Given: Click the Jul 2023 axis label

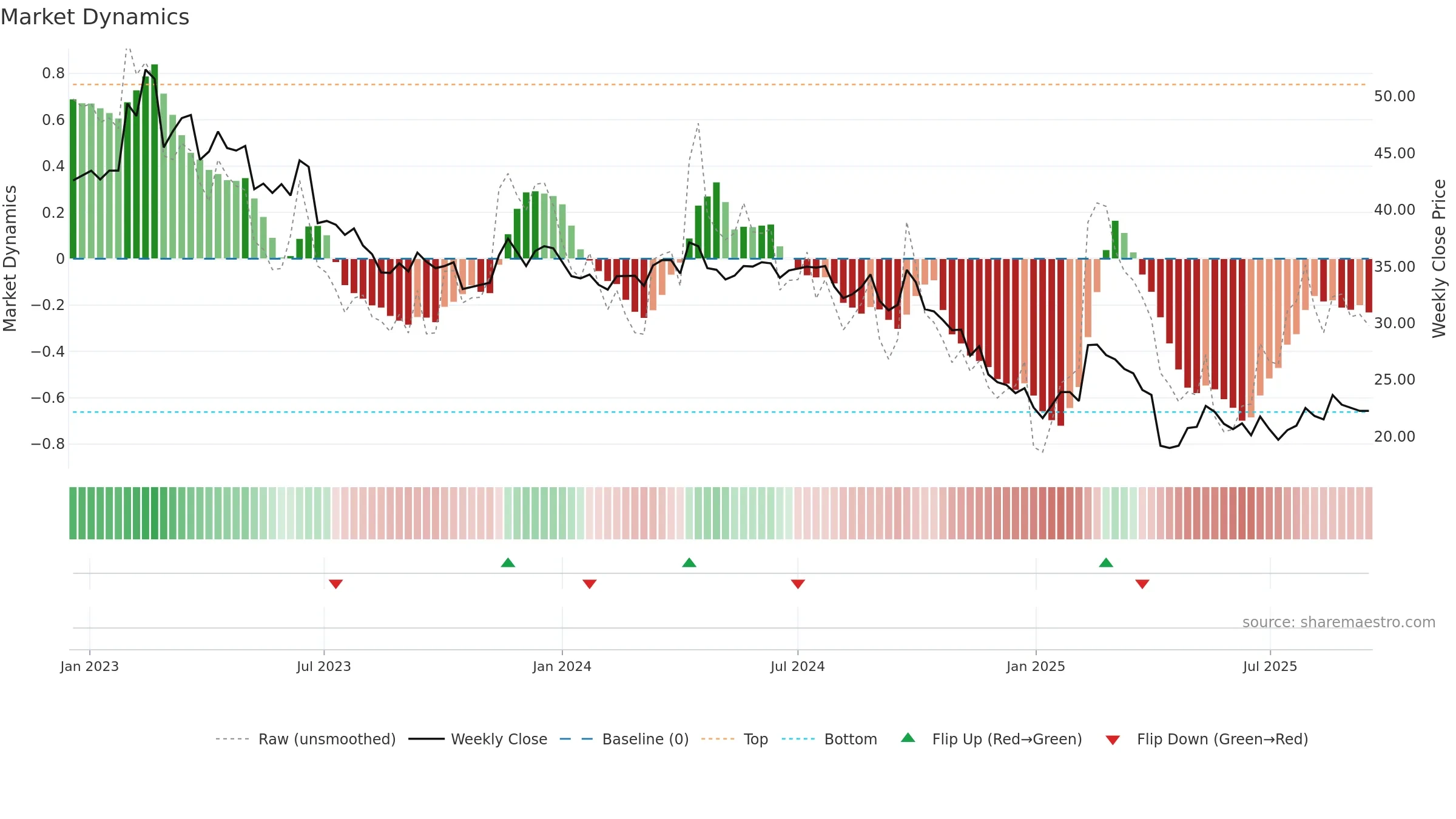Looking at the screenshot, I should tap(324, 666).
